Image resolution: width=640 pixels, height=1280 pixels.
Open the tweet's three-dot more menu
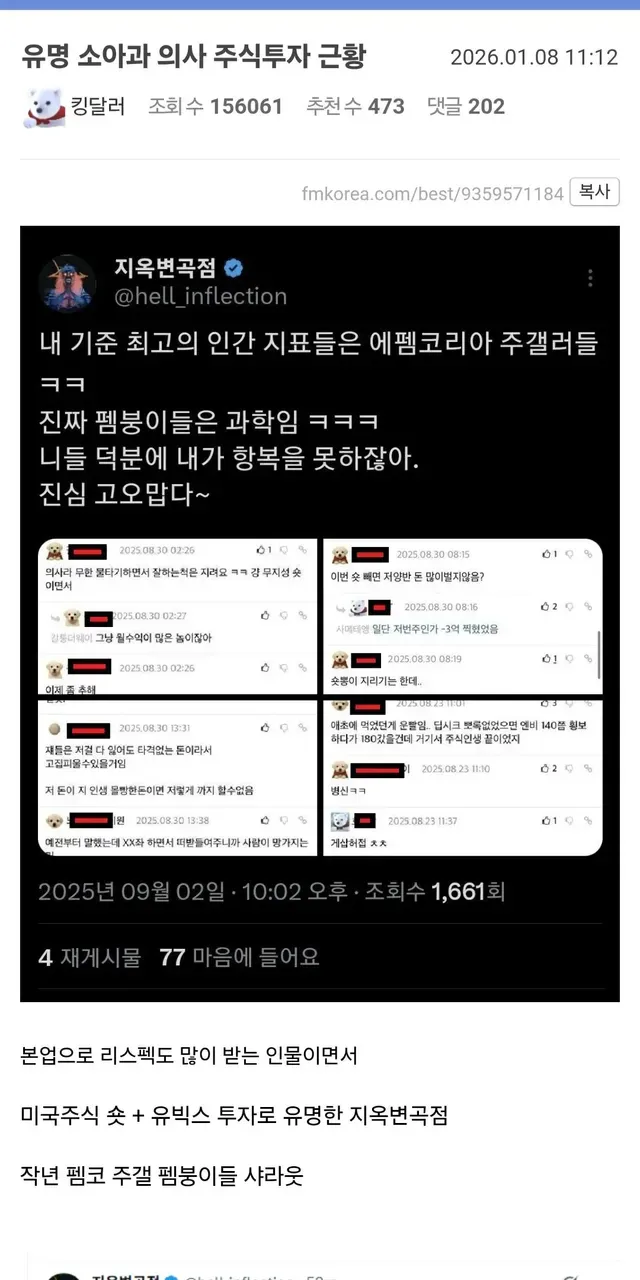coord(591,278)
